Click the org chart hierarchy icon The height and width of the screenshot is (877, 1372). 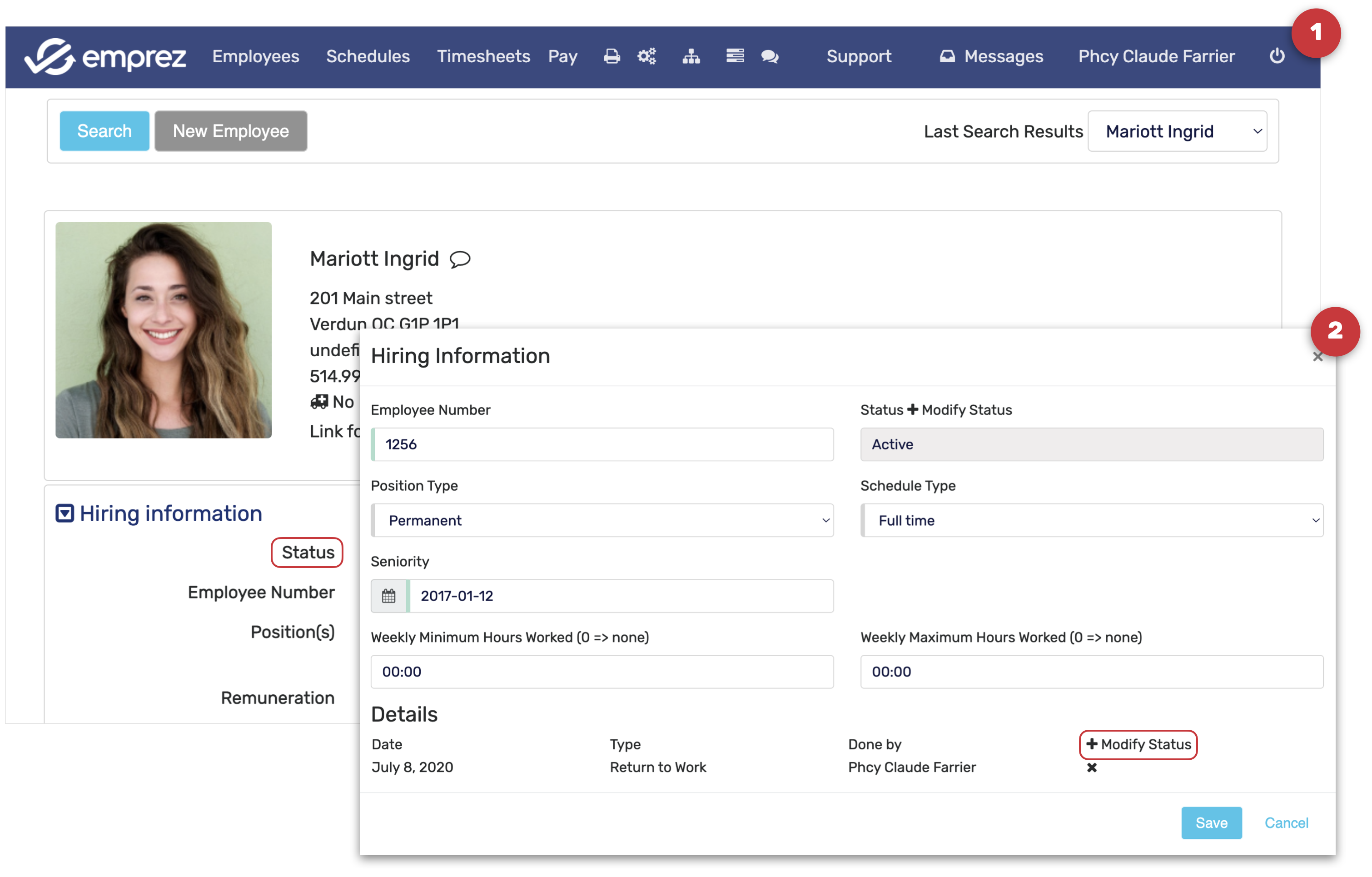(x=691, y=56)
